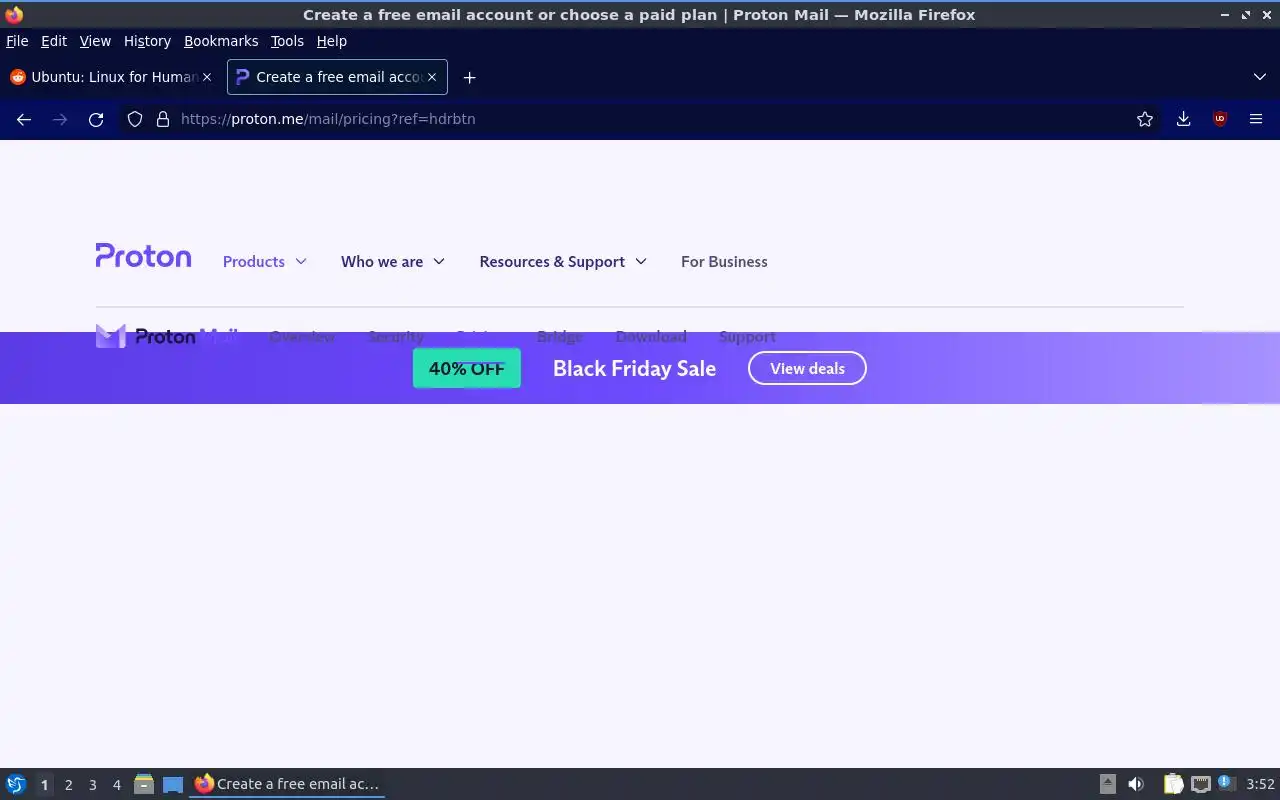
Task: Open the Security navigation link
Action: point(396,337)
